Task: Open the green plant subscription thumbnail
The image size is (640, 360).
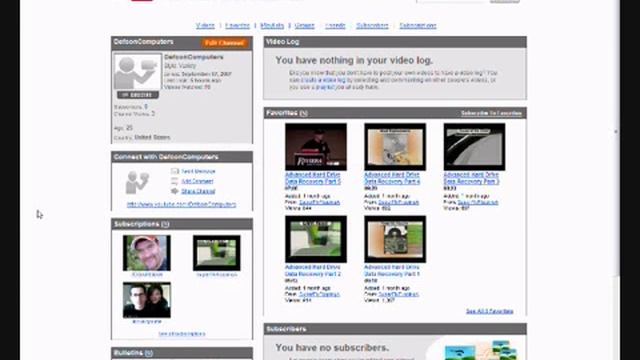Action: (217, 253)
